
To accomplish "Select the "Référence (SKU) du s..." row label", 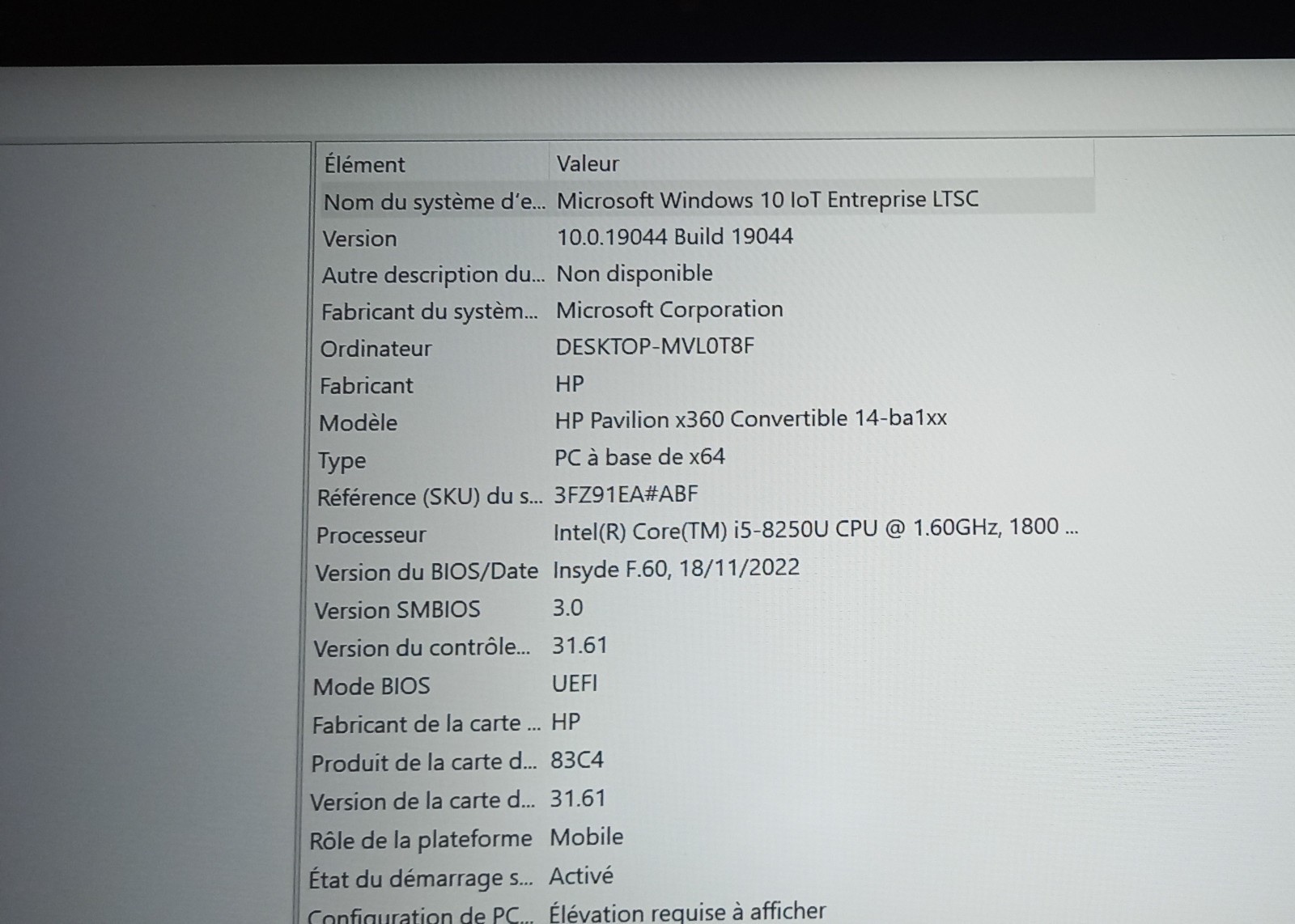I will 430,498.
